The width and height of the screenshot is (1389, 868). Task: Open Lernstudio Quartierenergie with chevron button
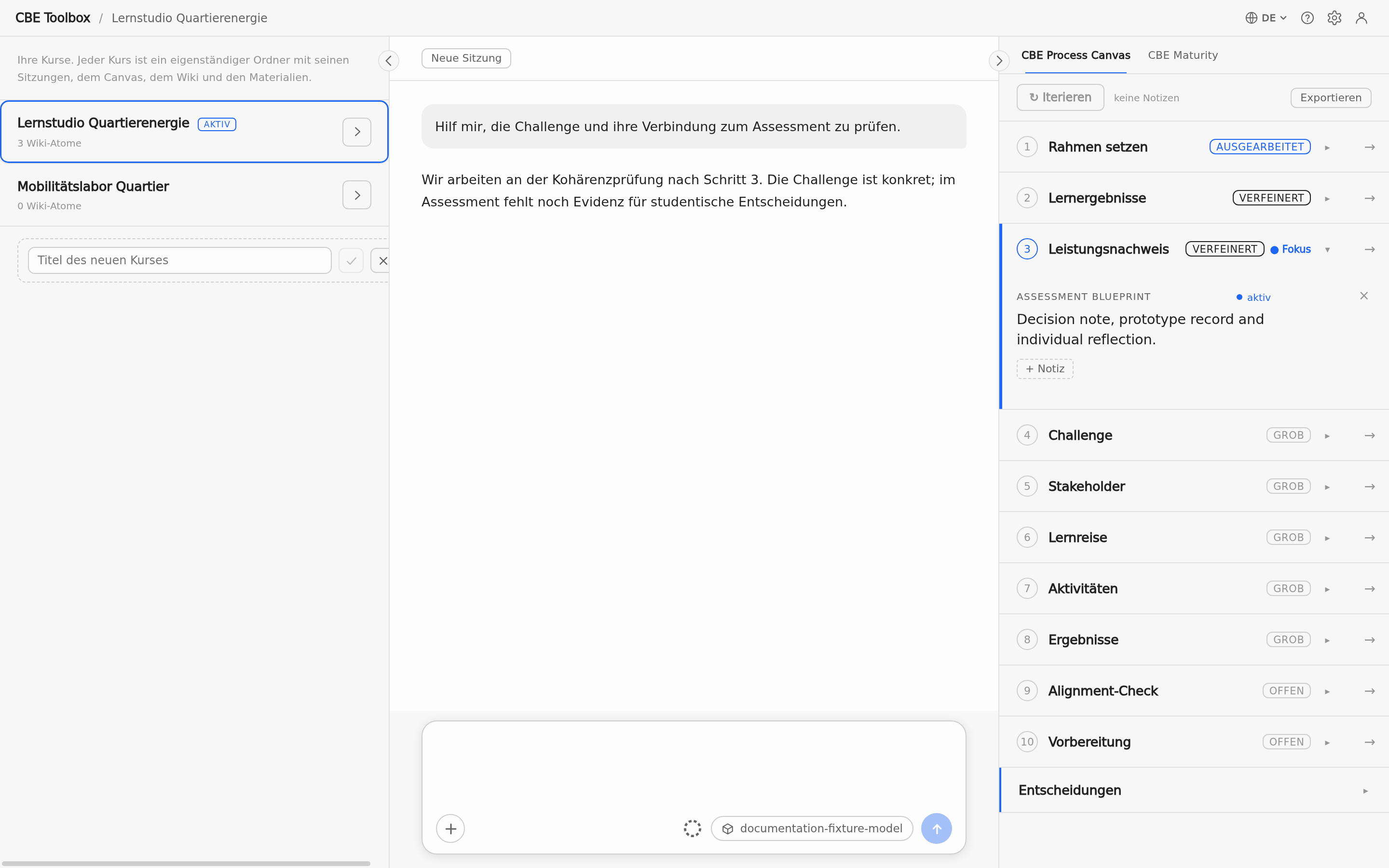(357, 132)
